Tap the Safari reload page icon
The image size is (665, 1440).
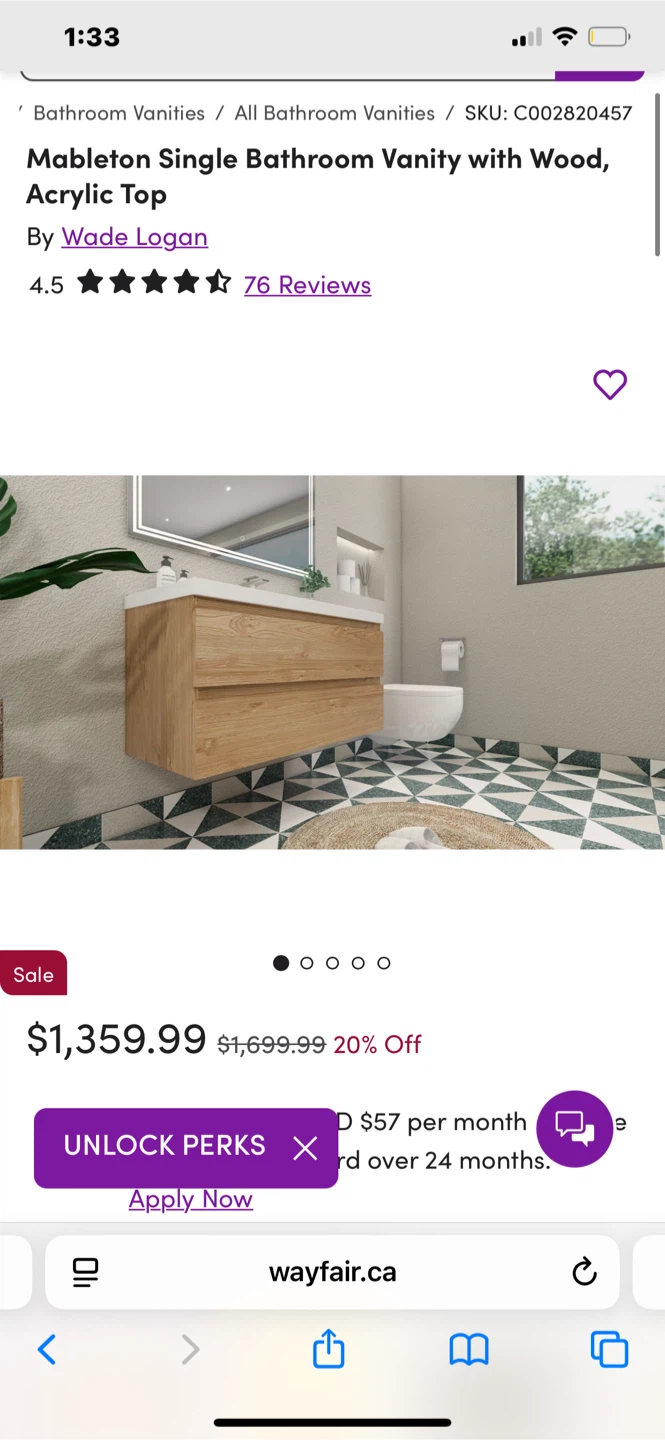584,1272
